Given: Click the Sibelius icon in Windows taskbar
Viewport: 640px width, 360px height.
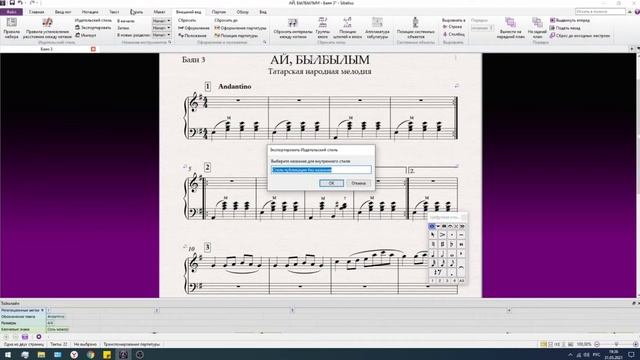Looking at the screenshot, I should [123, 354].
